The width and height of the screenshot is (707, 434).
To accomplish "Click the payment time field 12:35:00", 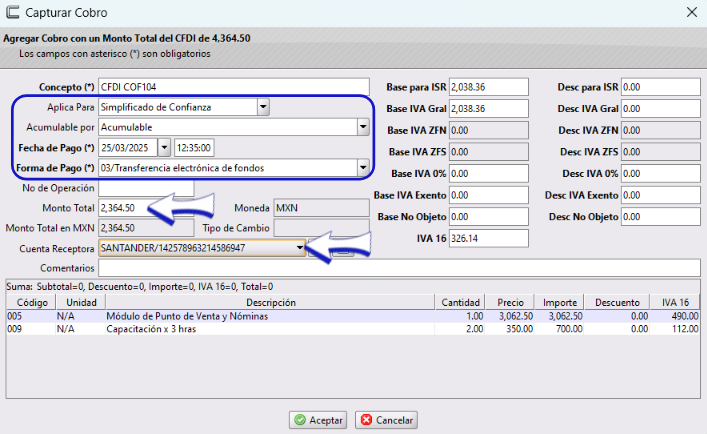I will [194, 147].
